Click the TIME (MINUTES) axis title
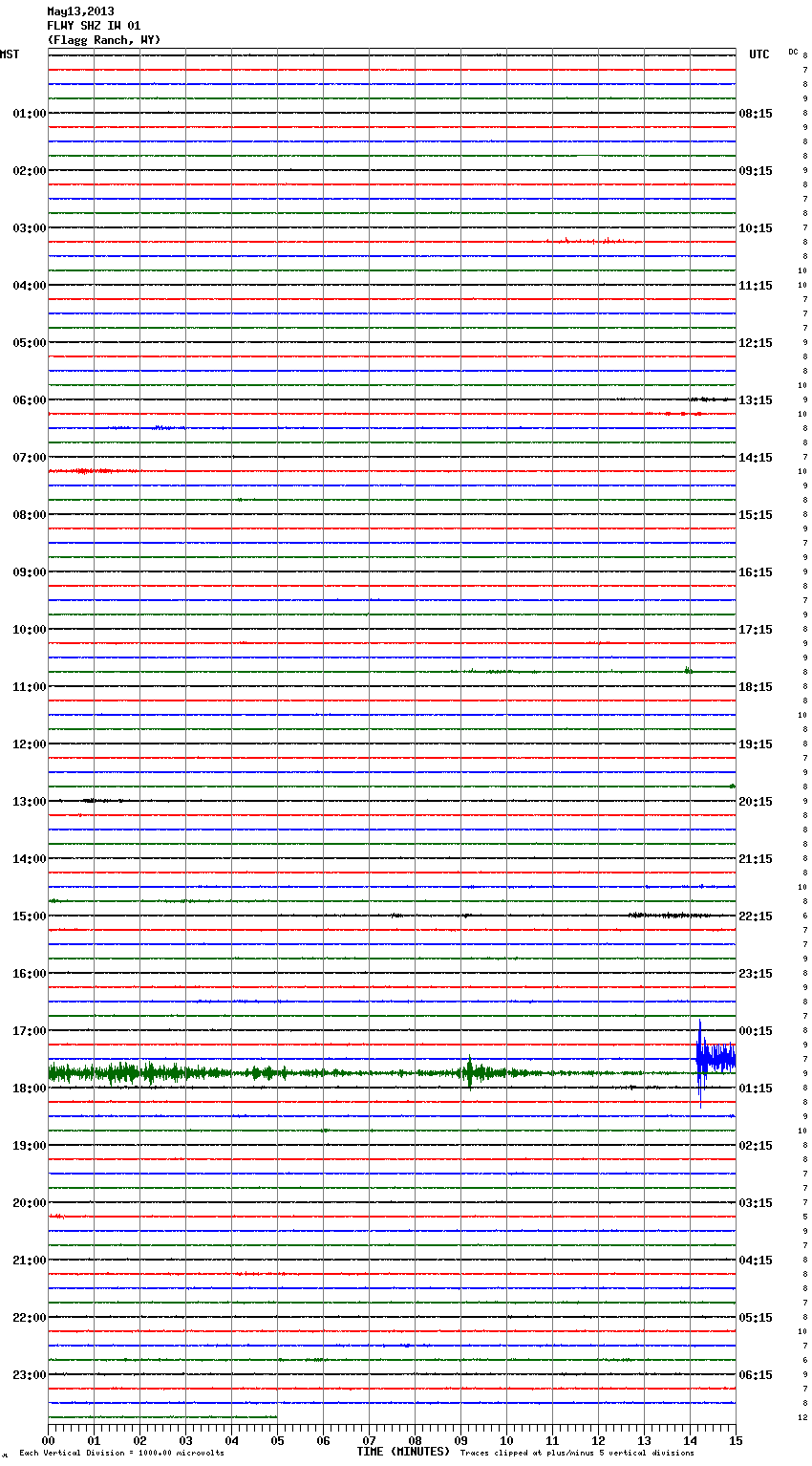Image resolution: width=812 pixels, height=1466 pixels. click(x=403, y=1452)
